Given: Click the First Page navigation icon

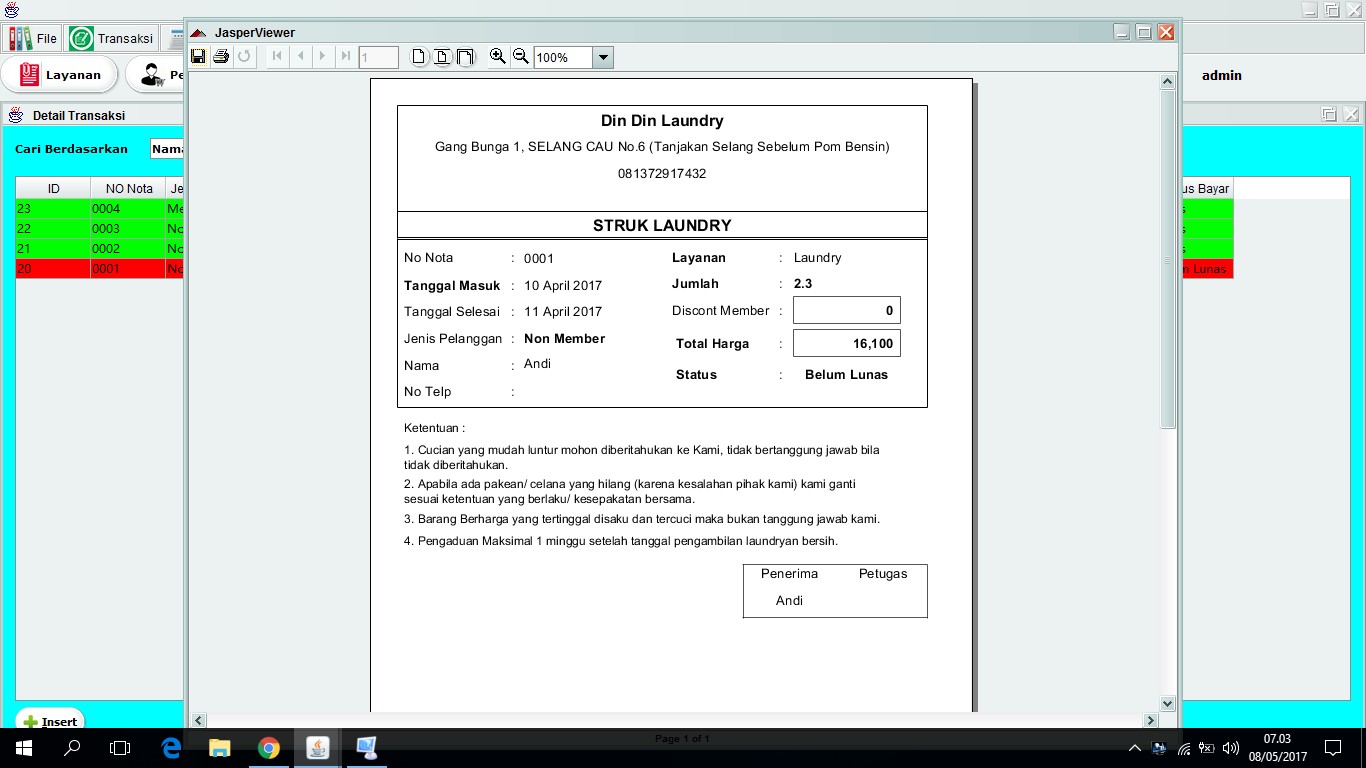Looking at the screenshot, I should click(x=276, y=57).
